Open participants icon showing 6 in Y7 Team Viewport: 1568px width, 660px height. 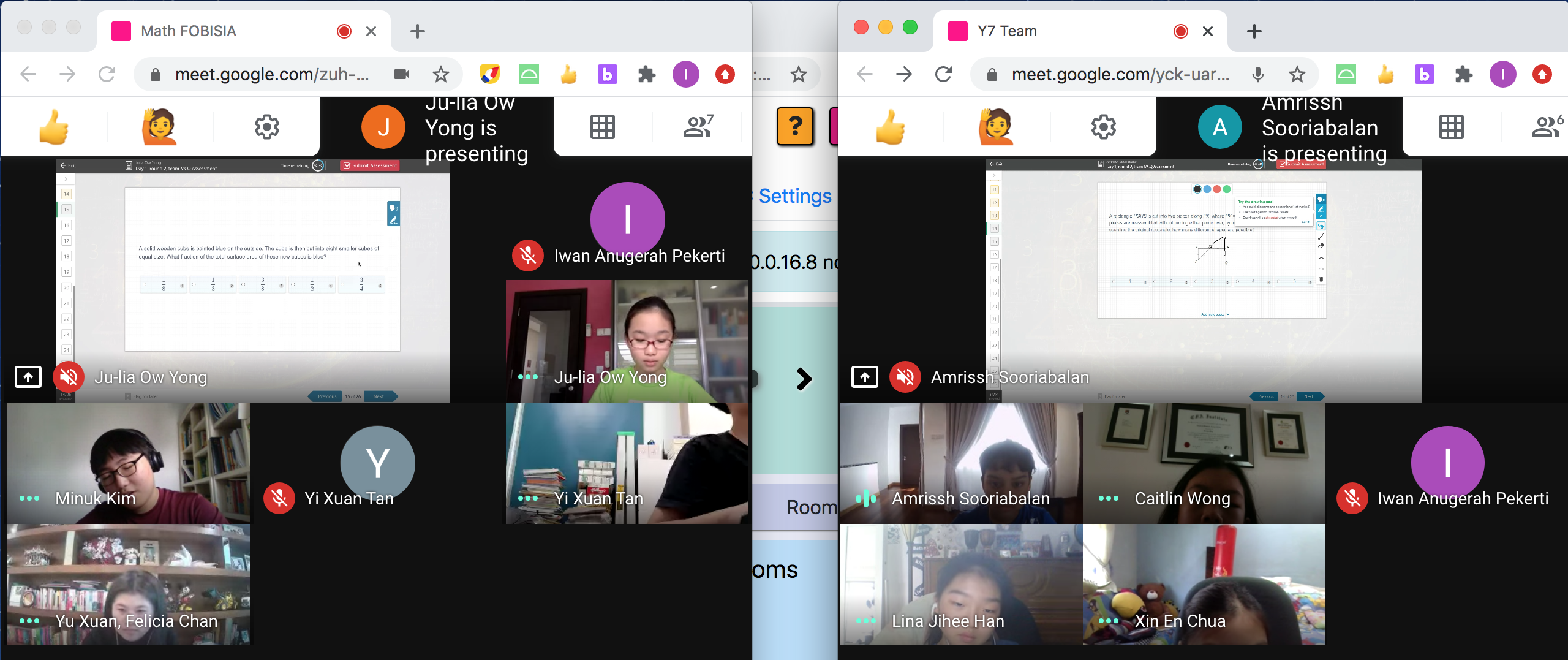[x=1547, y=126]
